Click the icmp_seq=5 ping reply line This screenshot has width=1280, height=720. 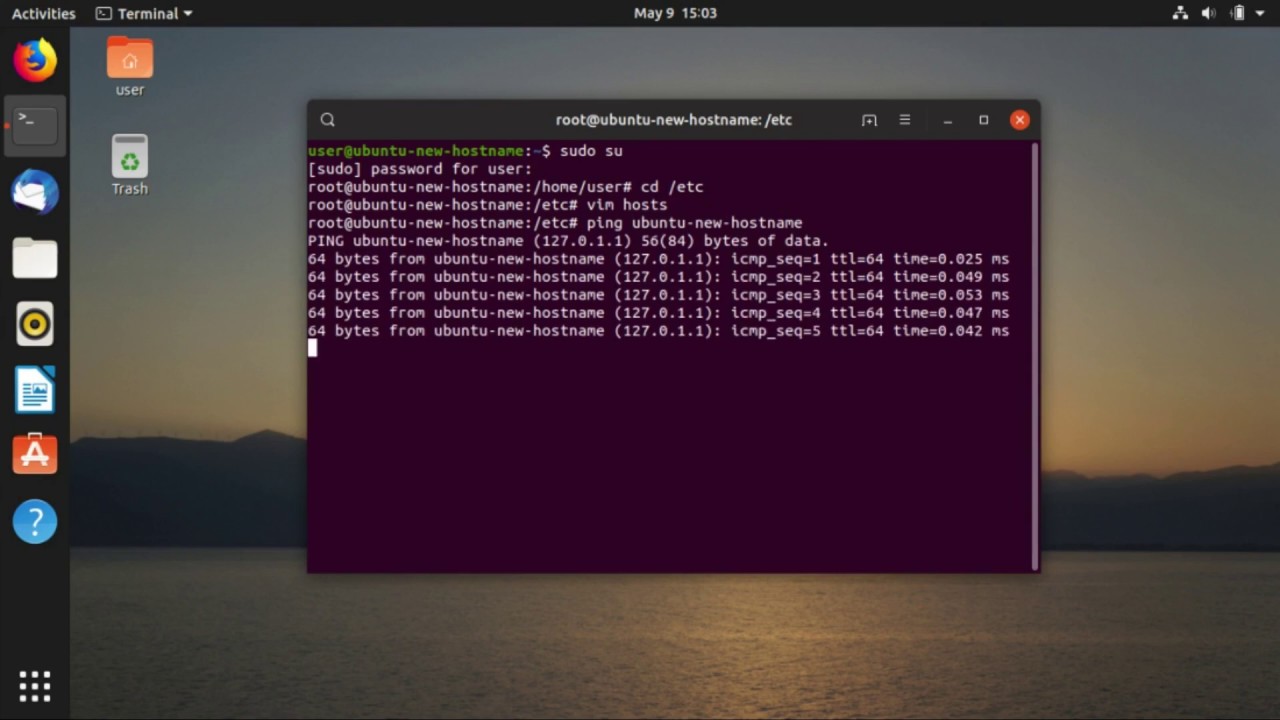coord(658,331)
